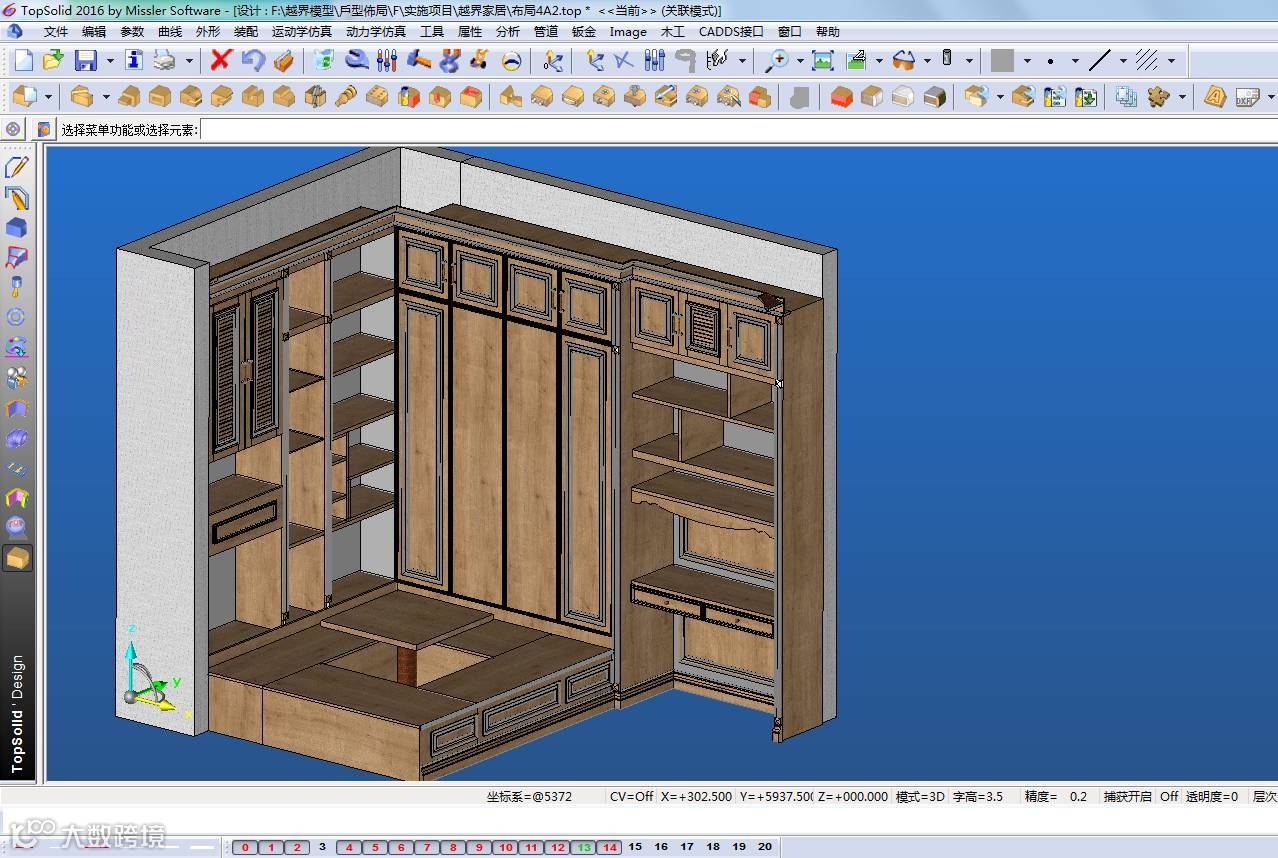Open the 装配 menu
1278x858 pixels.
246,31
